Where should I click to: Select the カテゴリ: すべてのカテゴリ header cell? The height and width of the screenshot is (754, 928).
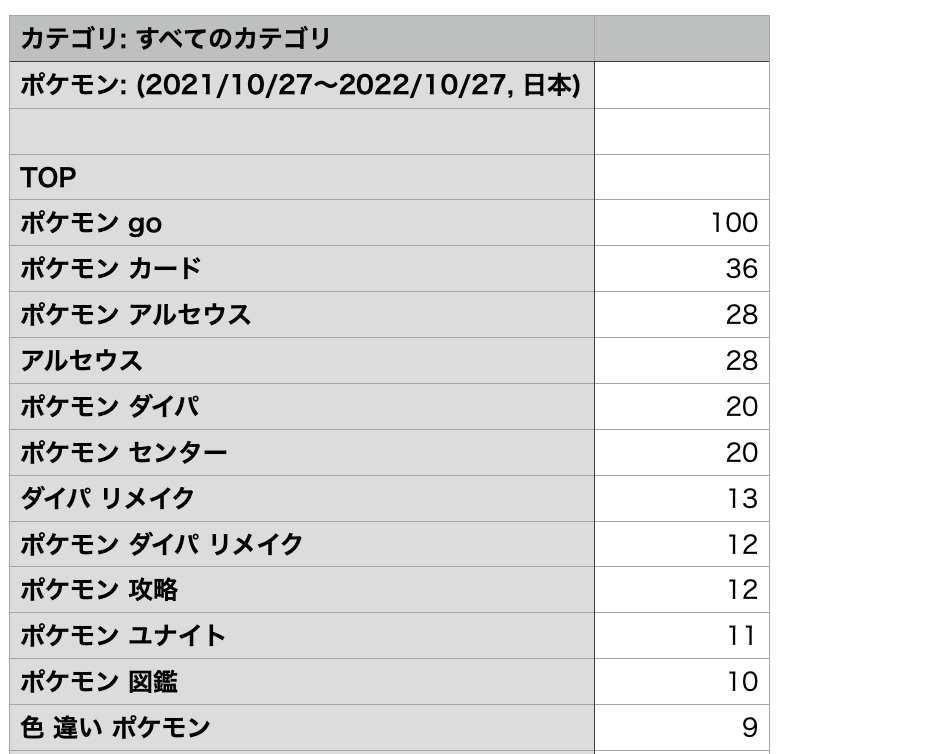300,39
